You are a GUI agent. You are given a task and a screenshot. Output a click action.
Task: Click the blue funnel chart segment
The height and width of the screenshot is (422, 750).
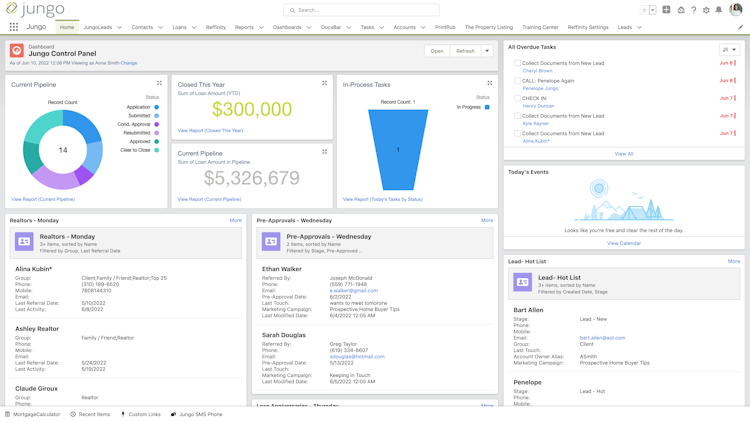(398, 150)
